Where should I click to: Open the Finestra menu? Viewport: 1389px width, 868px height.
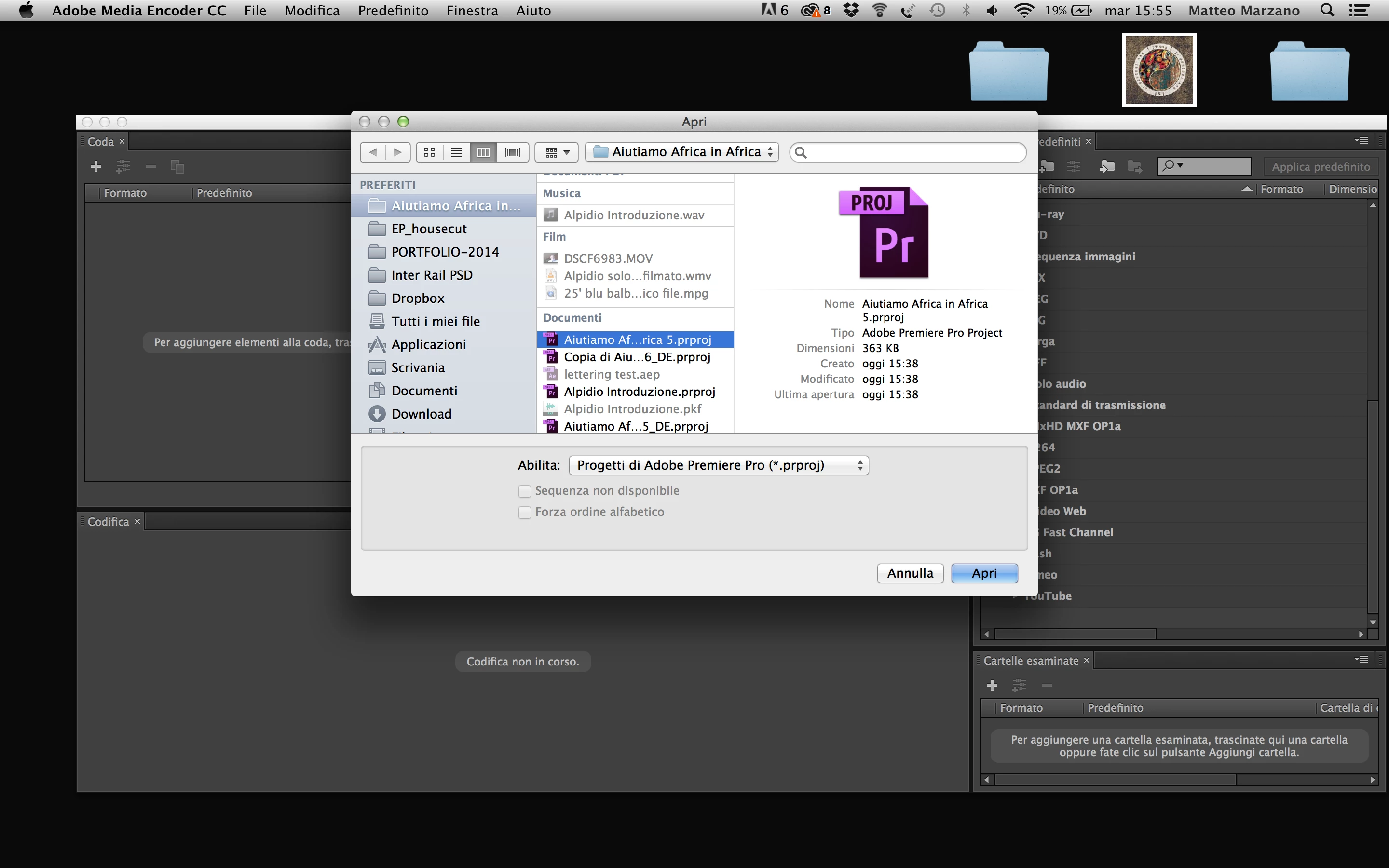(472, 10)
